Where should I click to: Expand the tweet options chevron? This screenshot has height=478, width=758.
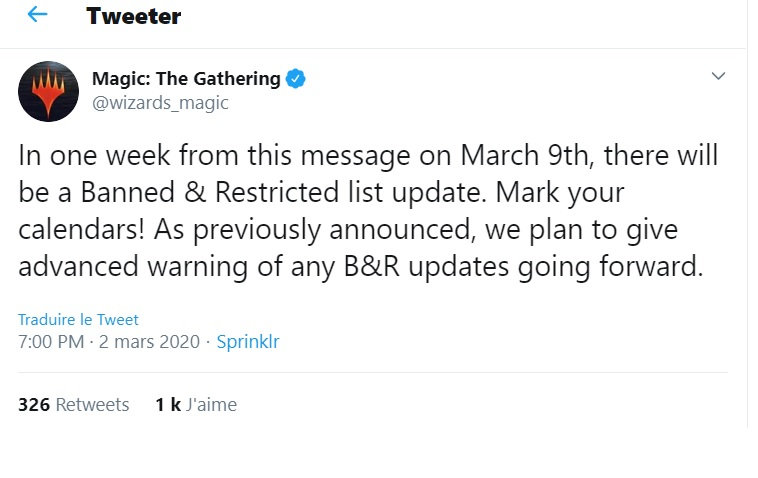tap(717, 77)
